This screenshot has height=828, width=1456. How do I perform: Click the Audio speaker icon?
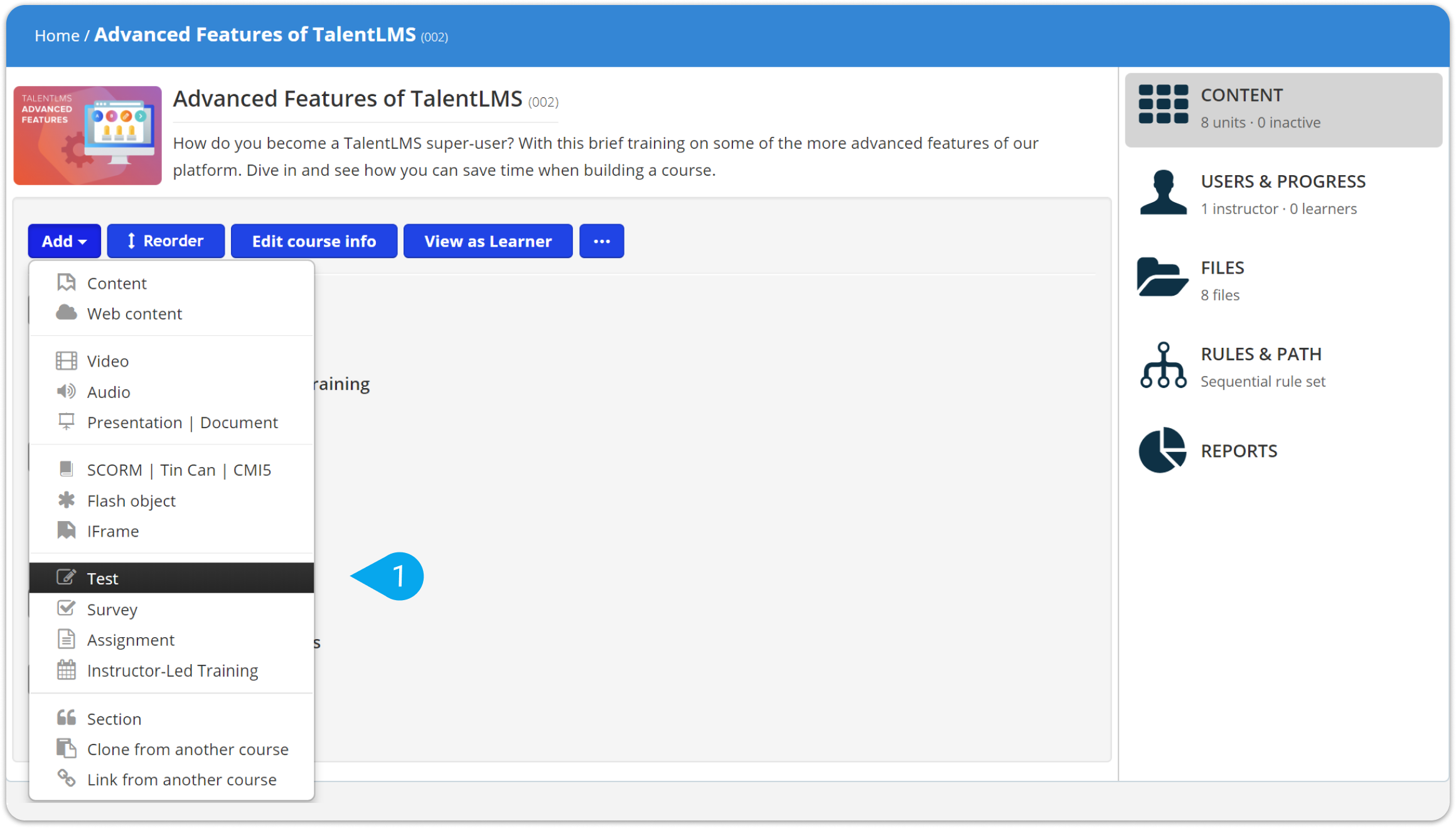[x=66, y=391]
